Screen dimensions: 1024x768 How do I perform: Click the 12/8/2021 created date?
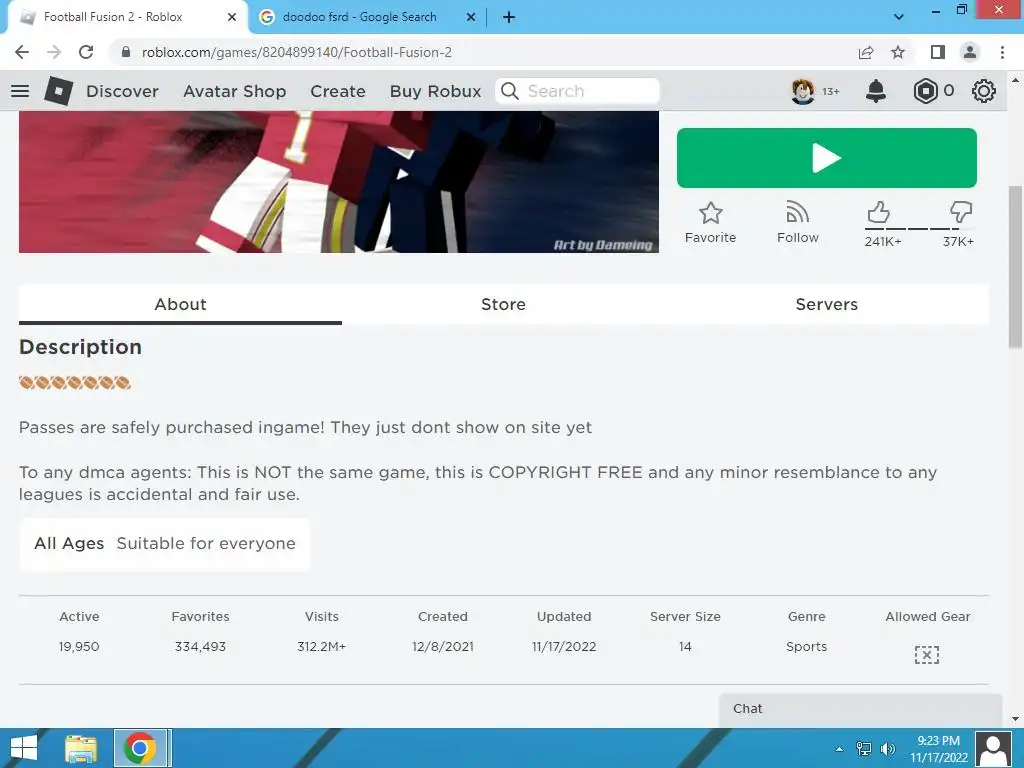[443, 647]
